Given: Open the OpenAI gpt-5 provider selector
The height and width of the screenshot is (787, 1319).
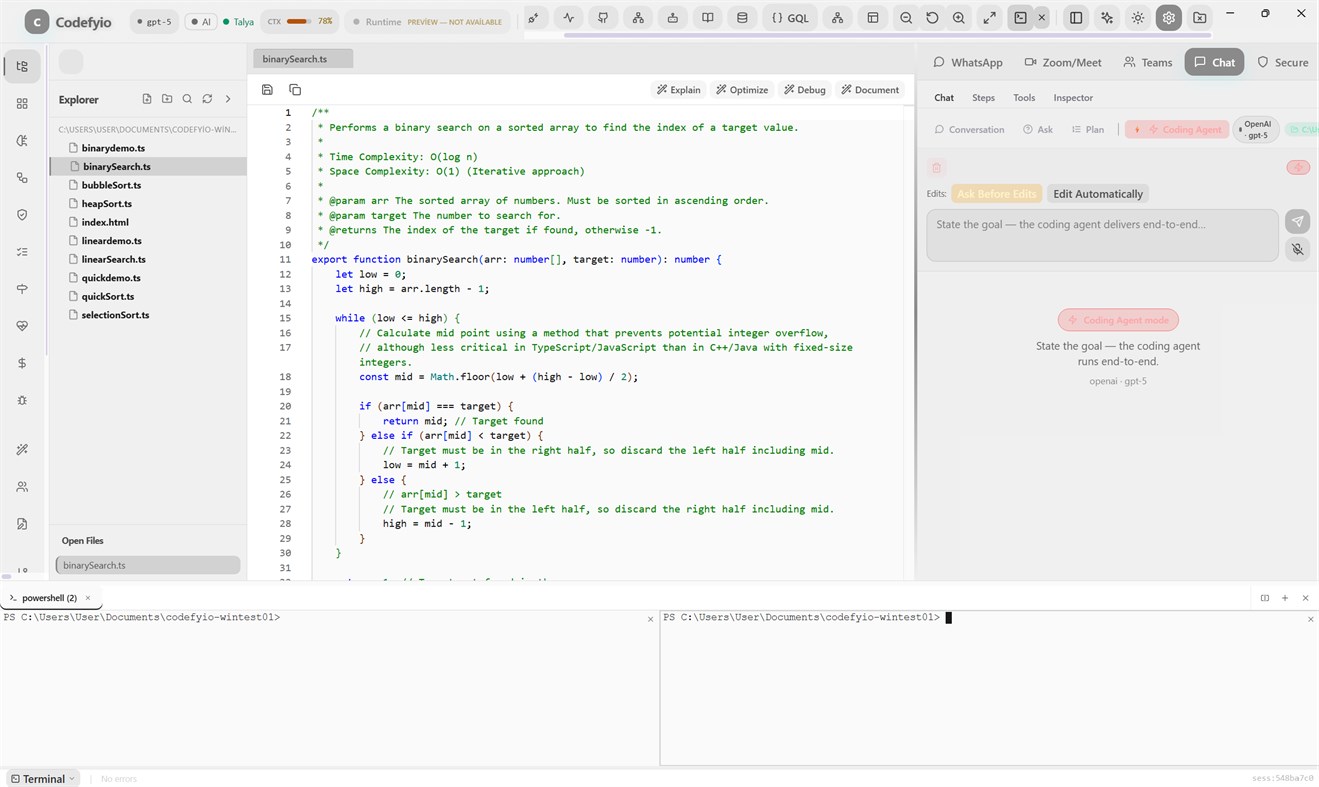Looking at the screenshot, I should click(x=1256, y=130).
